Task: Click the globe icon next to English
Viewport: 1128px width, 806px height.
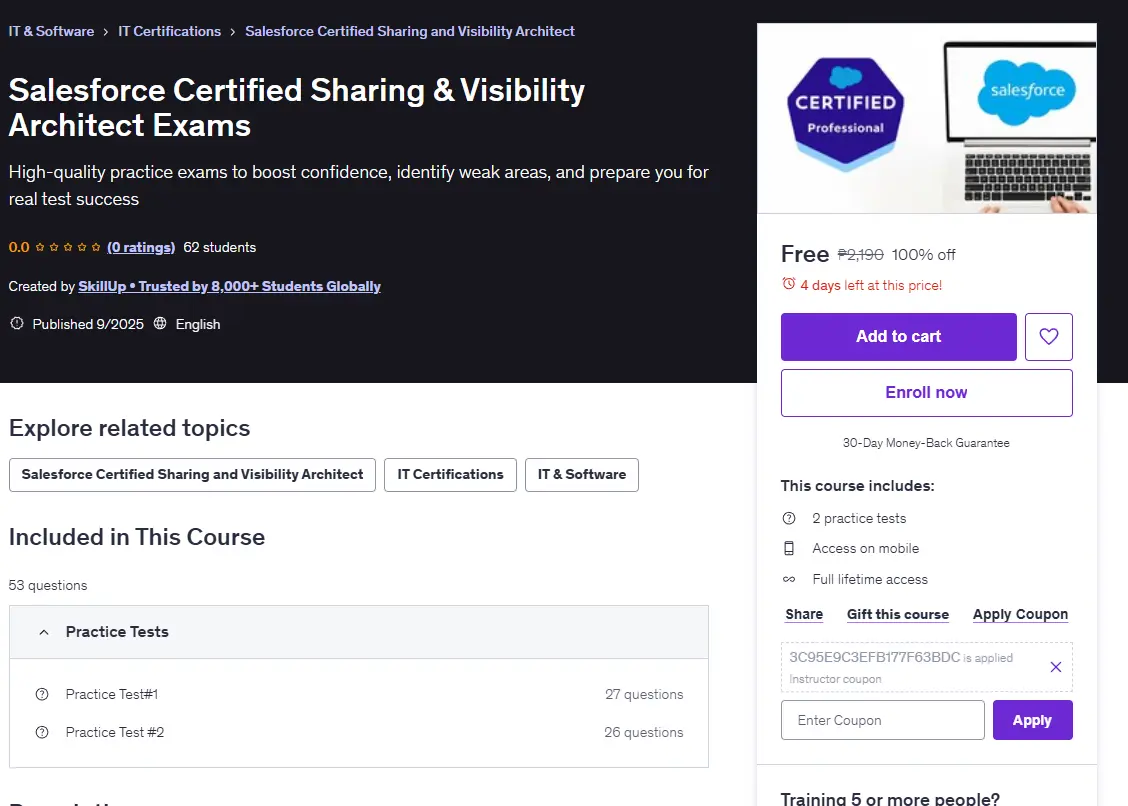Action: coord(160,324)
